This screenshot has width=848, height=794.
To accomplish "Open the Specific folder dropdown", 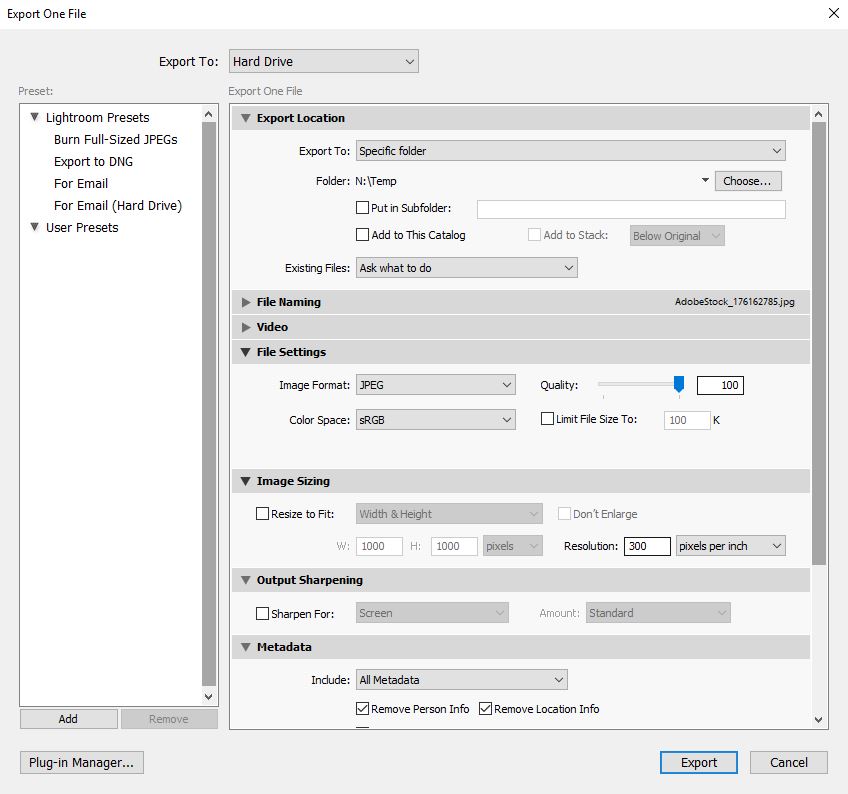I will pyautogui.click(x=571, y=151).
